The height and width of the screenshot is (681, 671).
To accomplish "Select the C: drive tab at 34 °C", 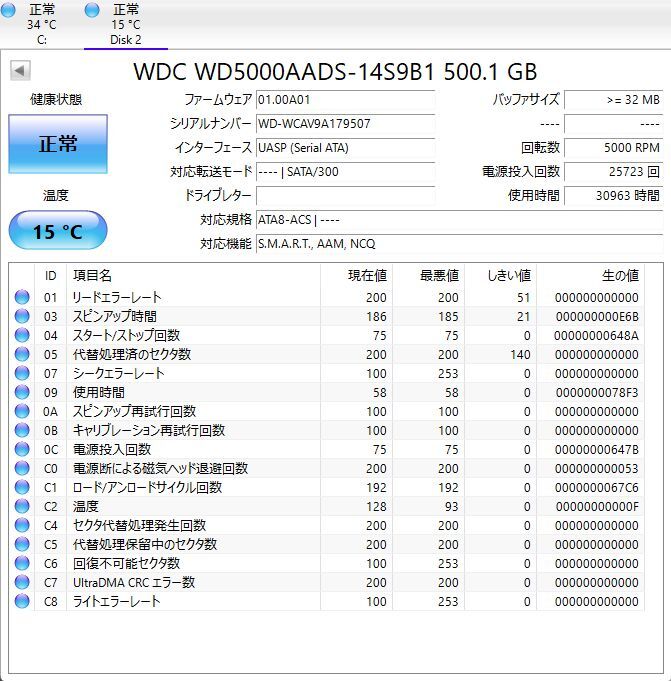I will tap(42, 24).
